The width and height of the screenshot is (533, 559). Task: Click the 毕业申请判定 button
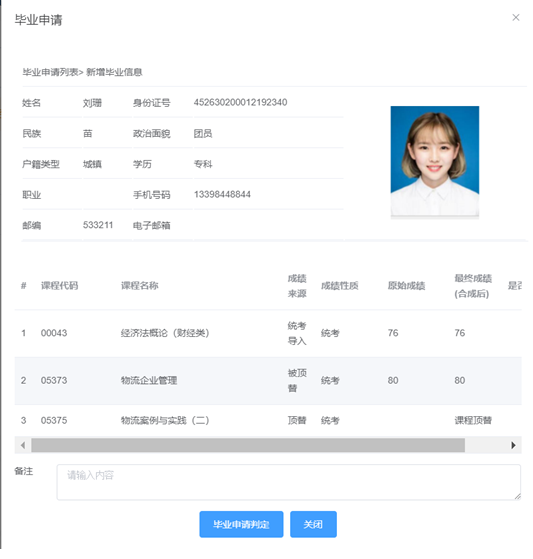point(241,524)
